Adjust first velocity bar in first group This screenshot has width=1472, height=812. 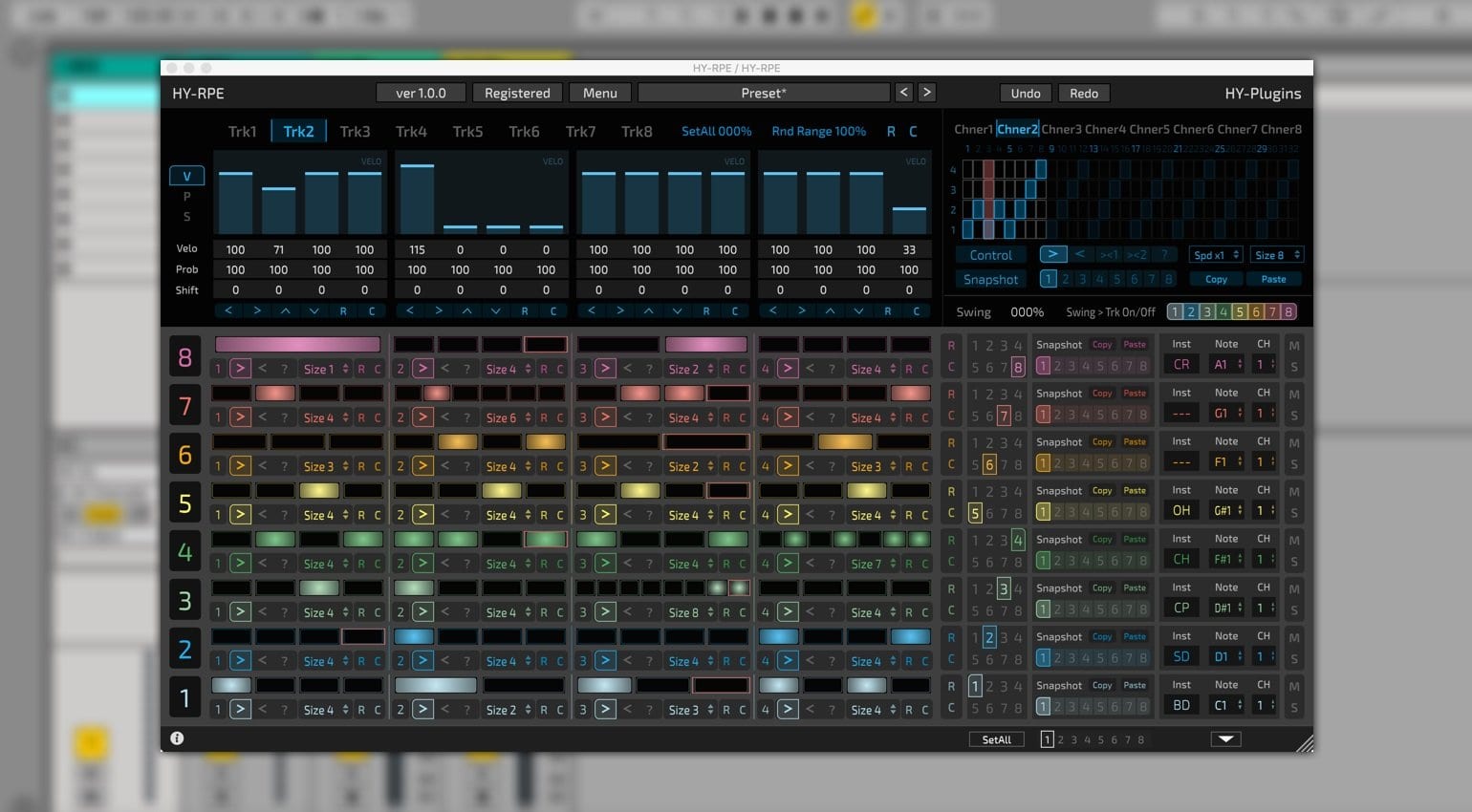tap(235, 203)
